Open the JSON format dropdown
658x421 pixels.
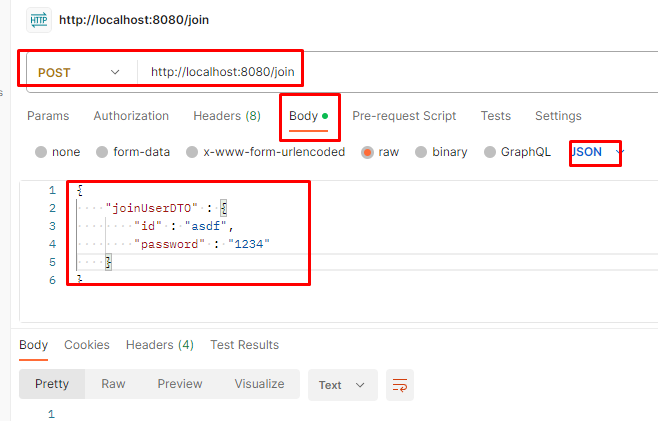(596, 152)
